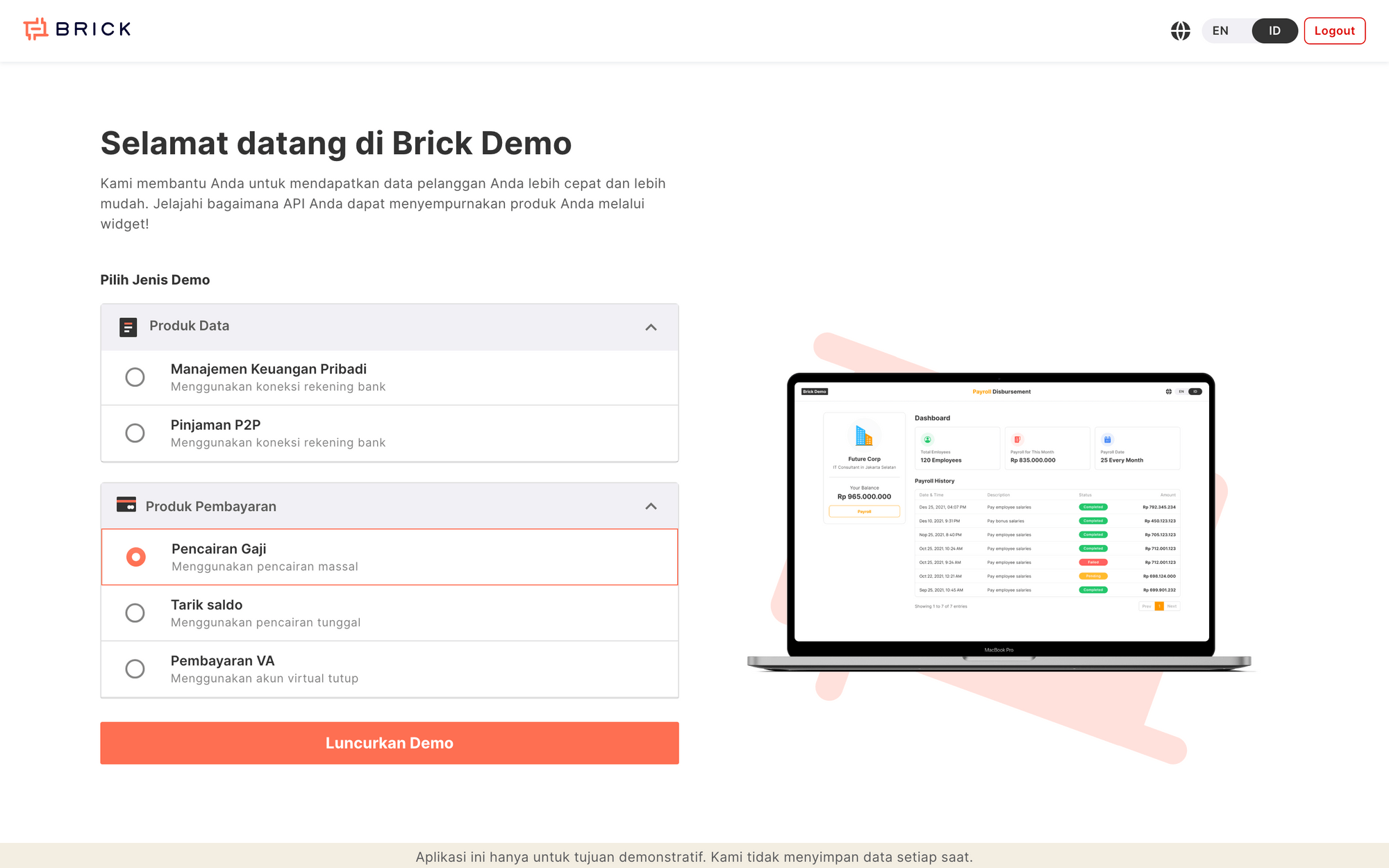Choose the Tarik saldo option
The image size is (1389, 868).
point(135,612)
